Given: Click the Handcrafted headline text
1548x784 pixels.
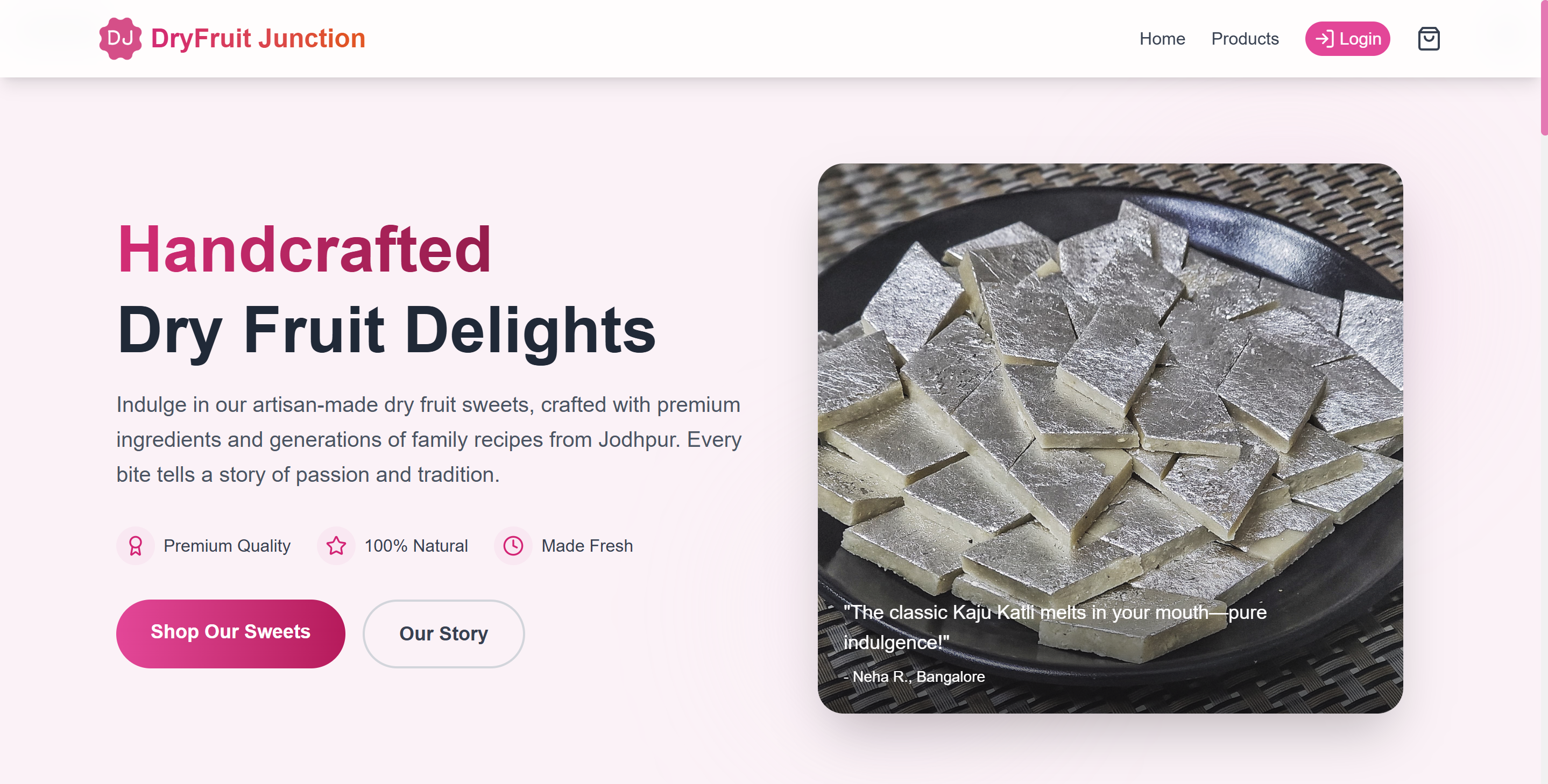Looking at the screenshot, I should (x=304, y=250).
